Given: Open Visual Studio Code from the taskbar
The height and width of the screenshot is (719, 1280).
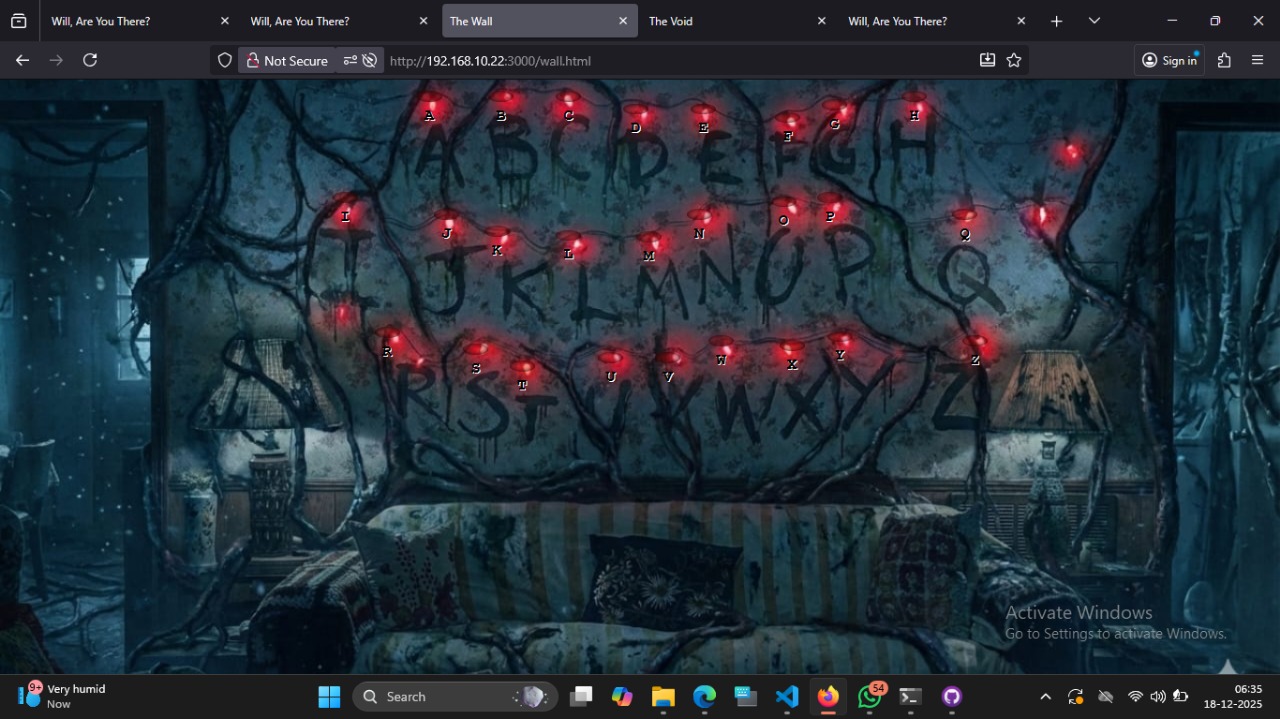Looking at the screenshot, I should (787, 696).
